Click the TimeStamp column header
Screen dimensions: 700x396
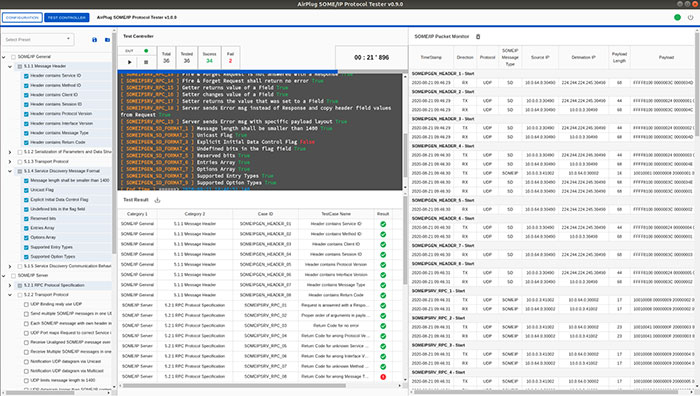pyautogui.click(x=431, y=57)
